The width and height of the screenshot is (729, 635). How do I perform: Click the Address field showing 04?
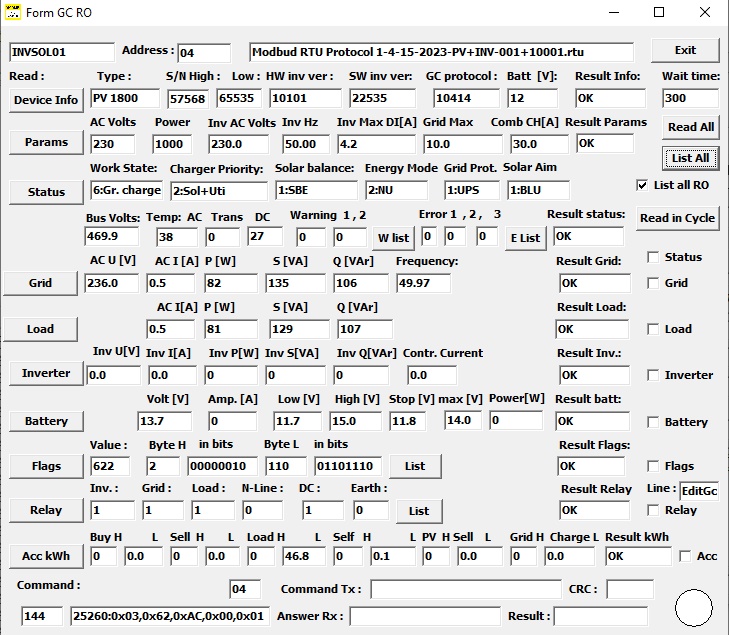(x=204, y=53)
